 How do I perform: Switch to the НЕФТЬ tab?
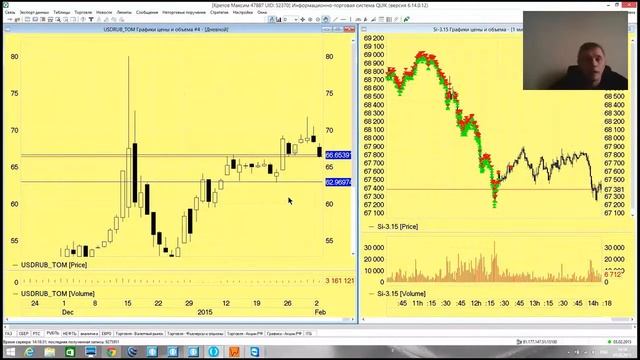point(69,333)
